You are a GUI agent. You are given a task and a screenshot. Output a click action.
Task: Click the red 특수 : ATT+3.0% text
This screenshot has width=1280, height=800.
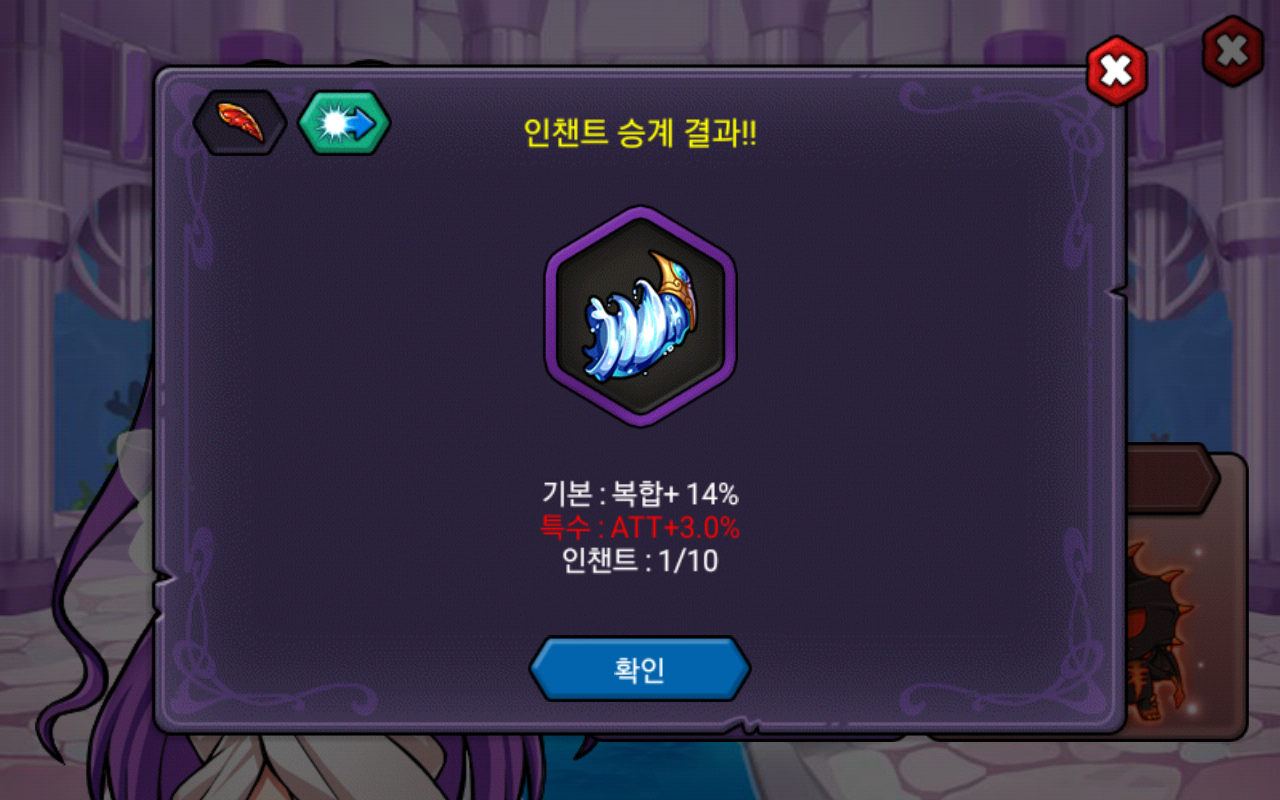[x=640, y=527]
